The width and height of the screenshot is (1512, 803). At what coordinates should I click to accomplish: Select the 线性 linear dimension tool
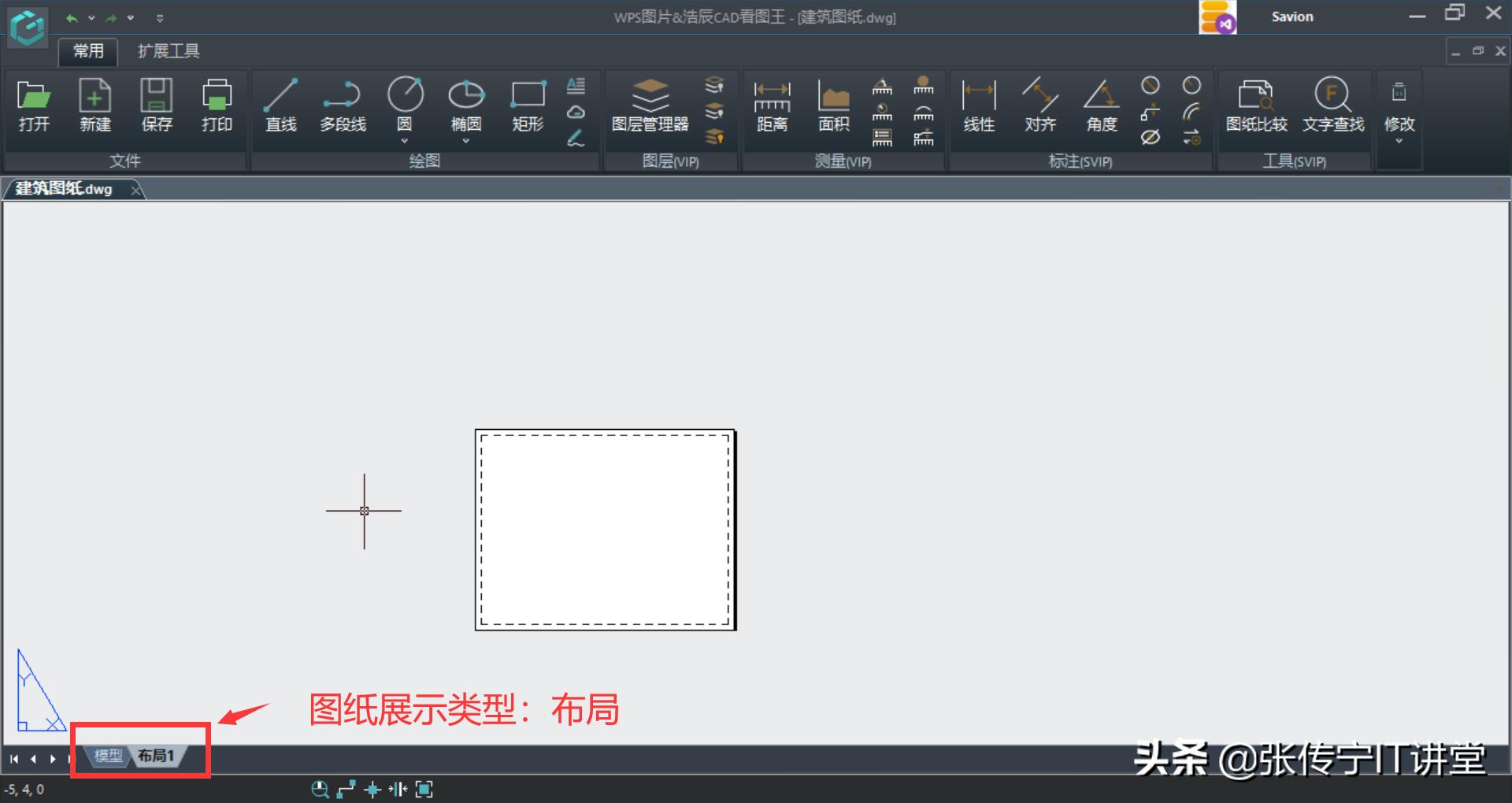(978, 105)
